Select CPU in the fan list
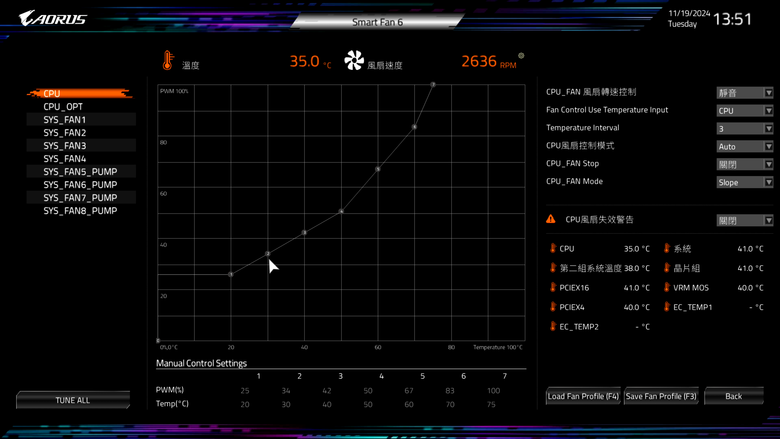The height and width of the screenshot is (439, 780). tap(80, 93)
